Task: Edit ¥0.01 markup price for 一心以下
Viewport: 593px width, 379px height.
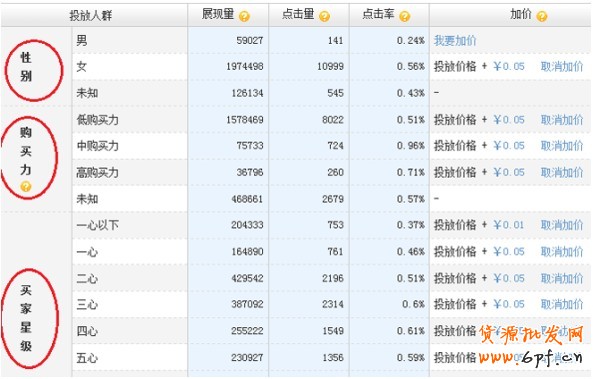Action: (x=509, y=225)
